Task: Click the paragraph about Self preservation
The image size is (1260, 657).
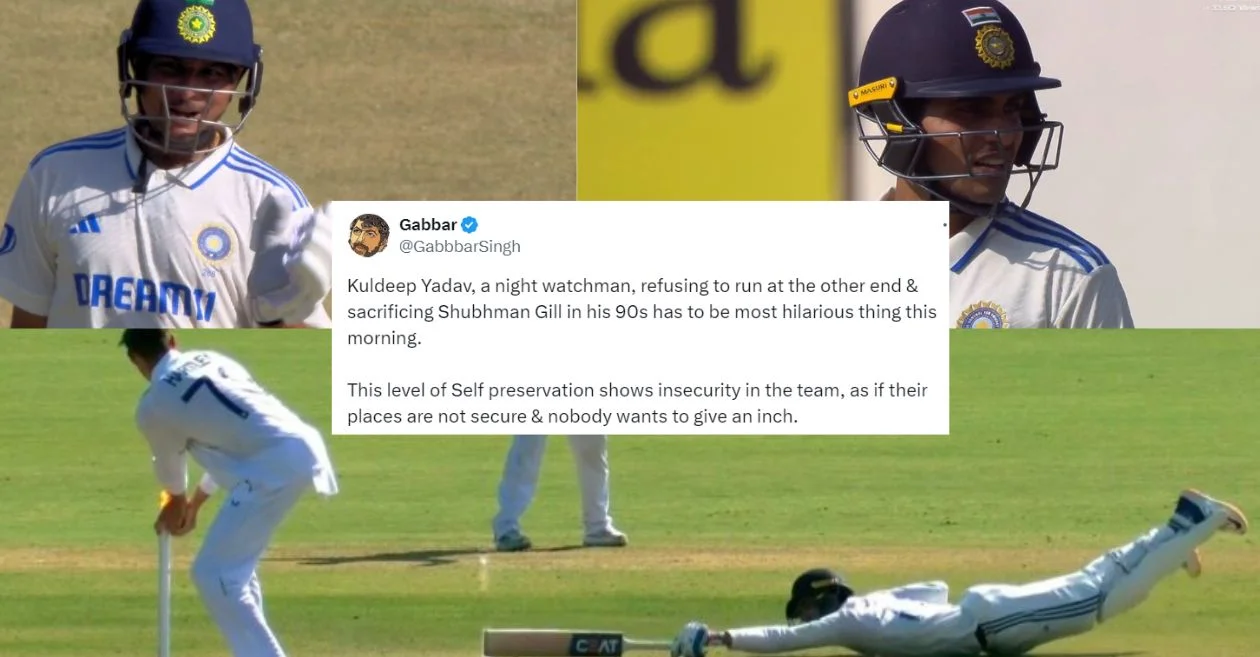Action: pyautogui.click(x=637, y=403)
